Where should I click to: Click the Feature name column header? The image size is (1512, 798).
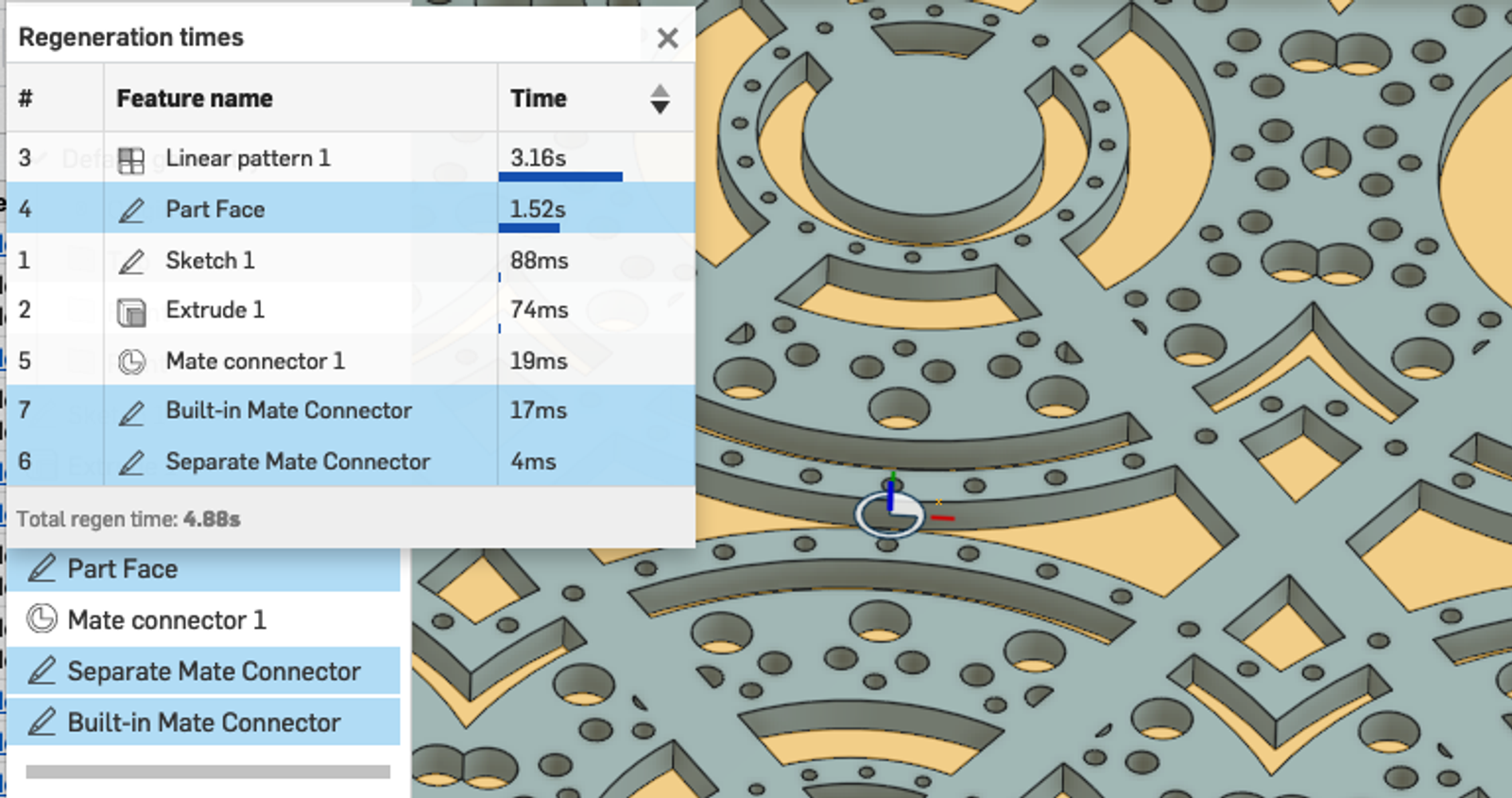point(195,98)
